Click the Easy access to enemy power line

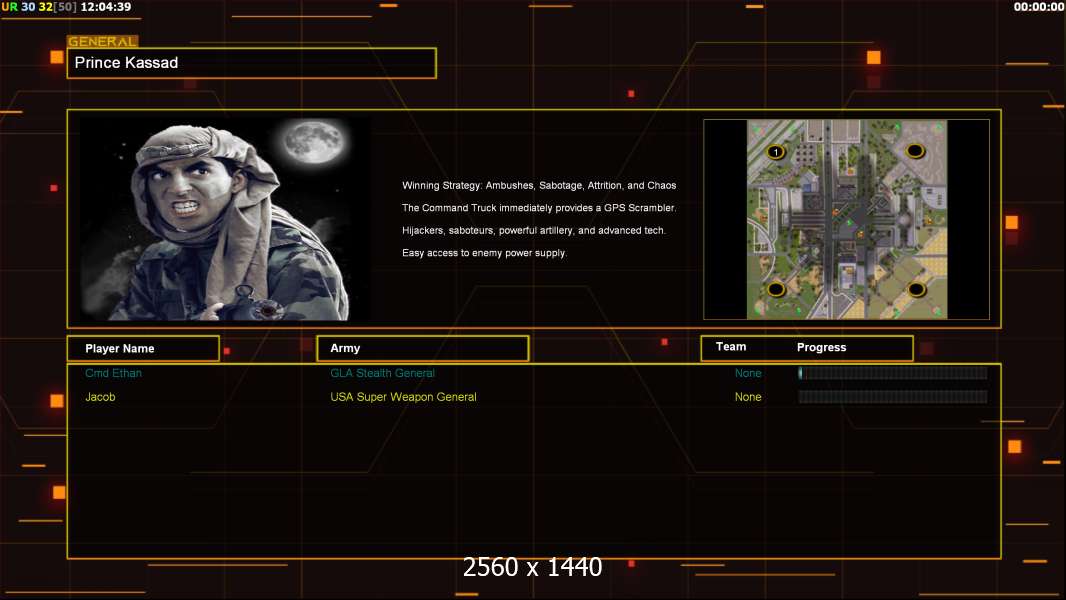[x=484, y=253]
